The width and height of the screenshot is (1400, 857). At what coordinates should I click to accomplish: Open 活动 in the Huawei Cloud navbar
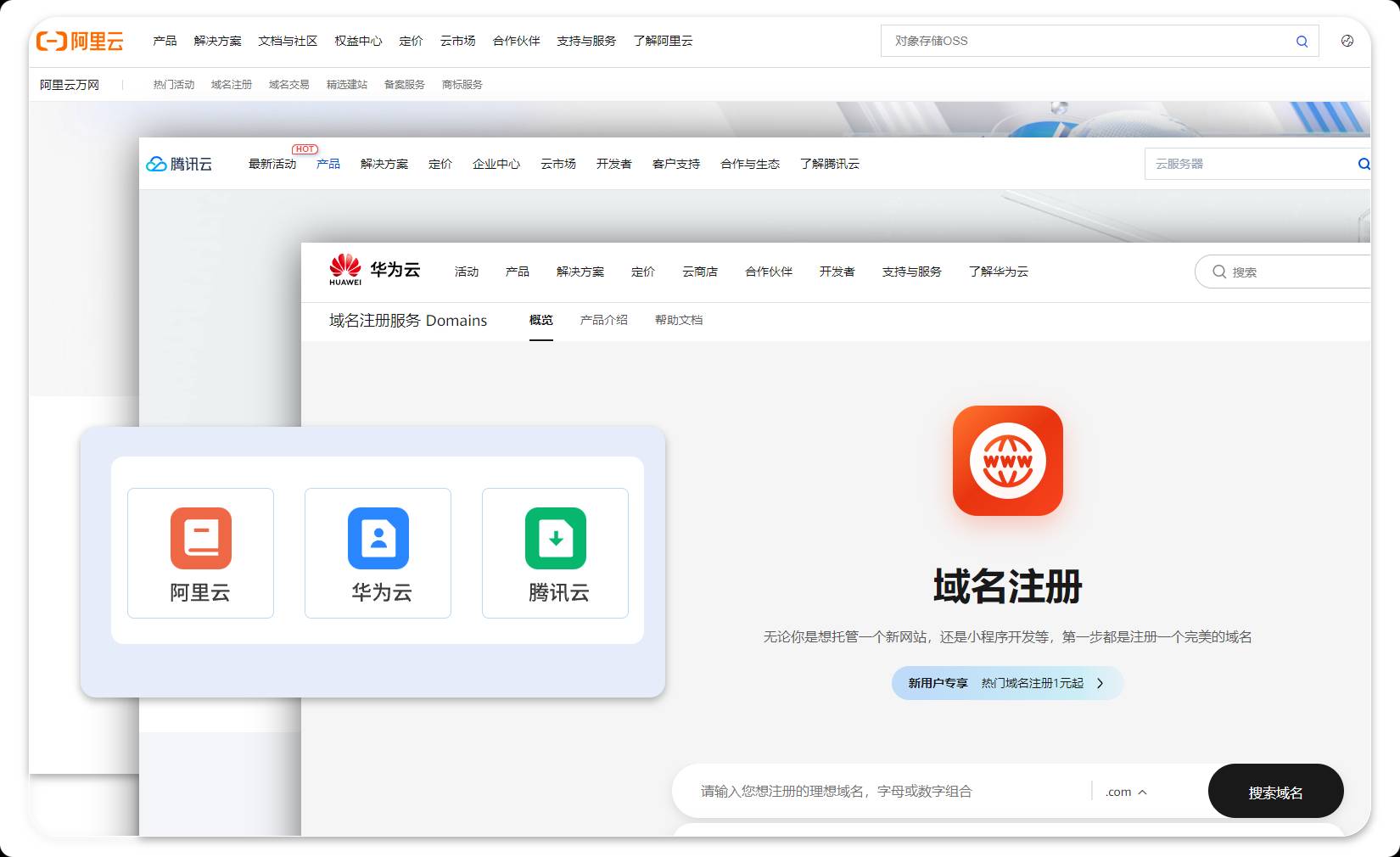click(467, 272)
